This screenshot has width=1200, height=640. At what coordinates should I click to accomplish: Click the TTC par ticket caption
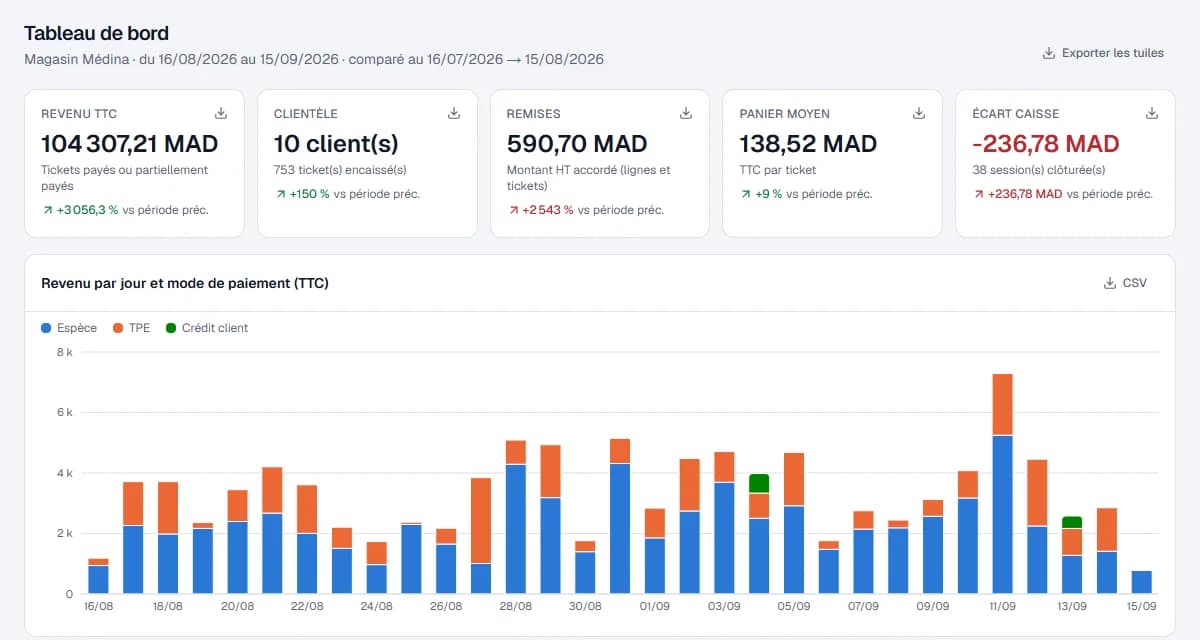(778, 170)
